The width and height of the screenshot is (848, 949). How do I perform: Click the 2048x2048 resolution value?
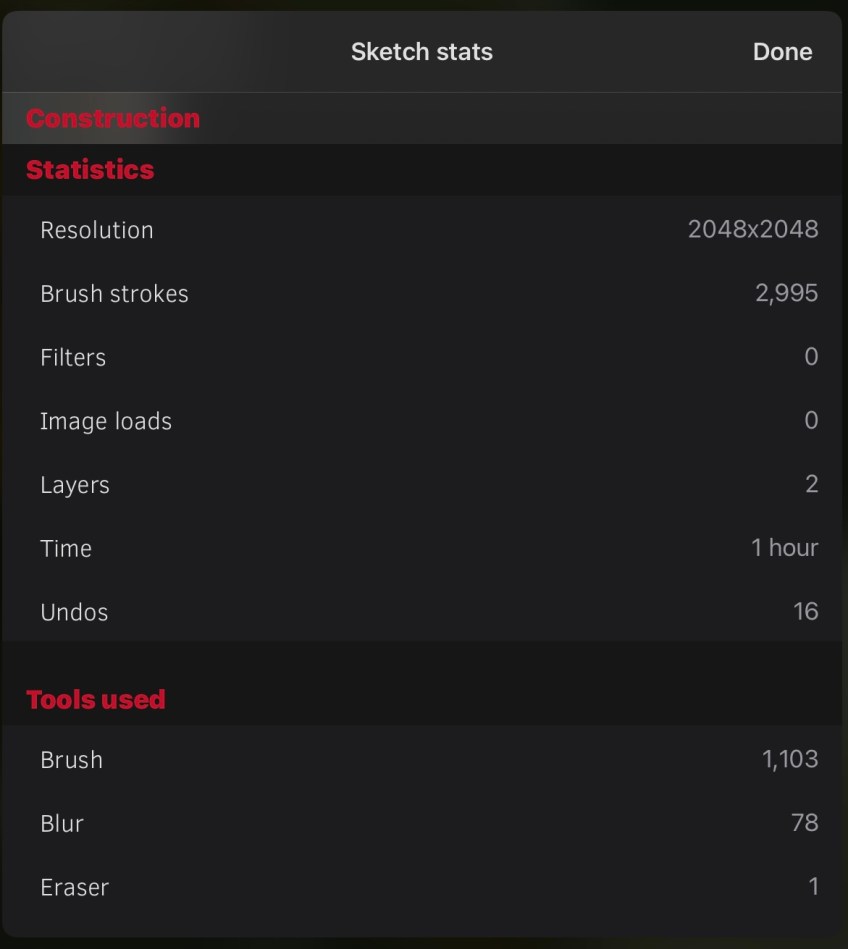(753, 229)
